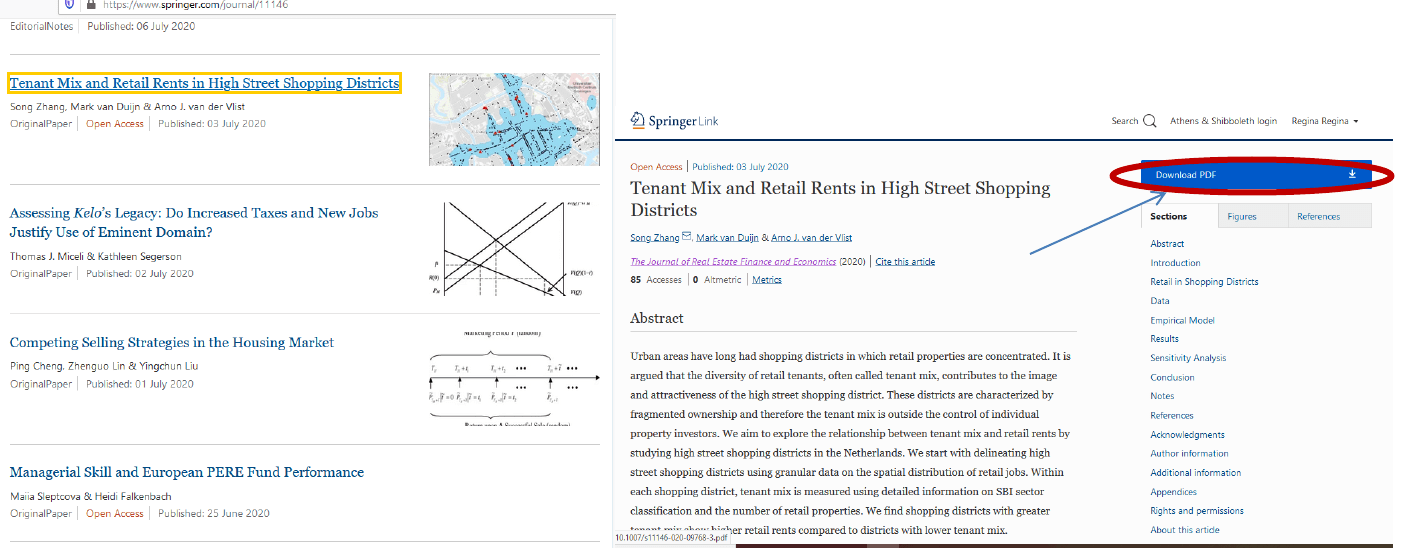Image resolution: width=1407 pixels, height=551 pixels.
Task: Click the '0 Altmetric' count
Action: 717,280
